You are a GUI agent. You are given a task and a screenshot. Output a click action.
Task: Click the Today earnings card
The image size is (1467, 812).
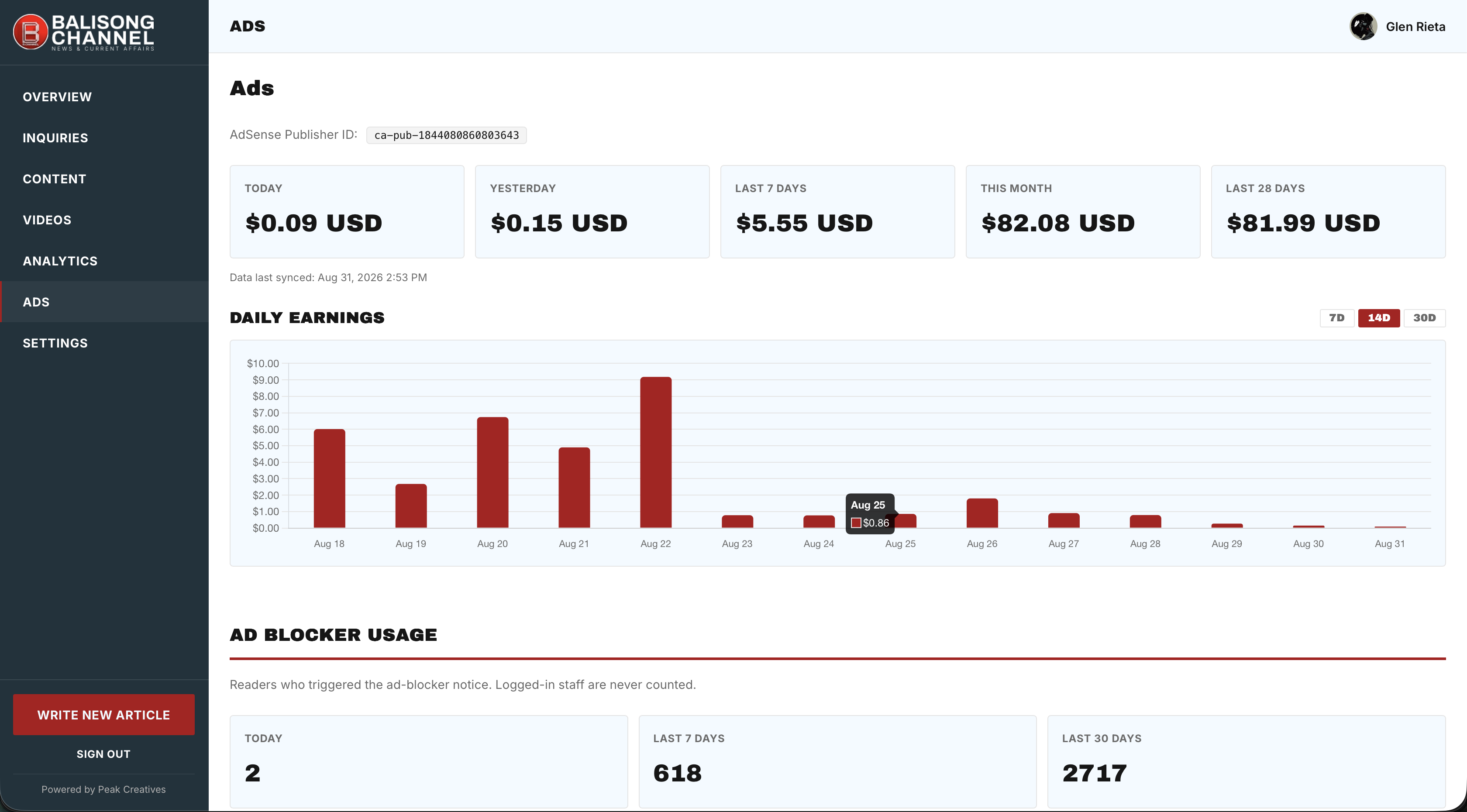(347, 212)
